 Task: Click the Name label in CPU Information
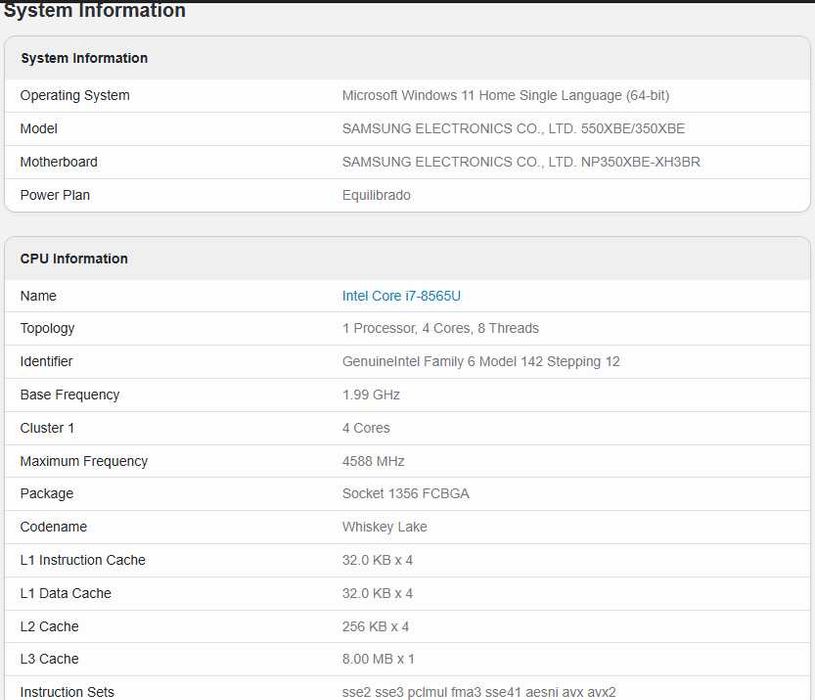tap(38, 296)
